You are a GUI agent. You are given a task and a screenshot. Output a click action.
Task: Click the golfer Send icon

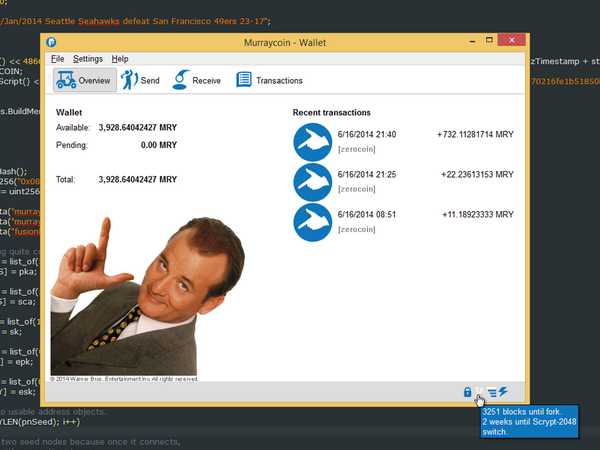click(129, 80)
